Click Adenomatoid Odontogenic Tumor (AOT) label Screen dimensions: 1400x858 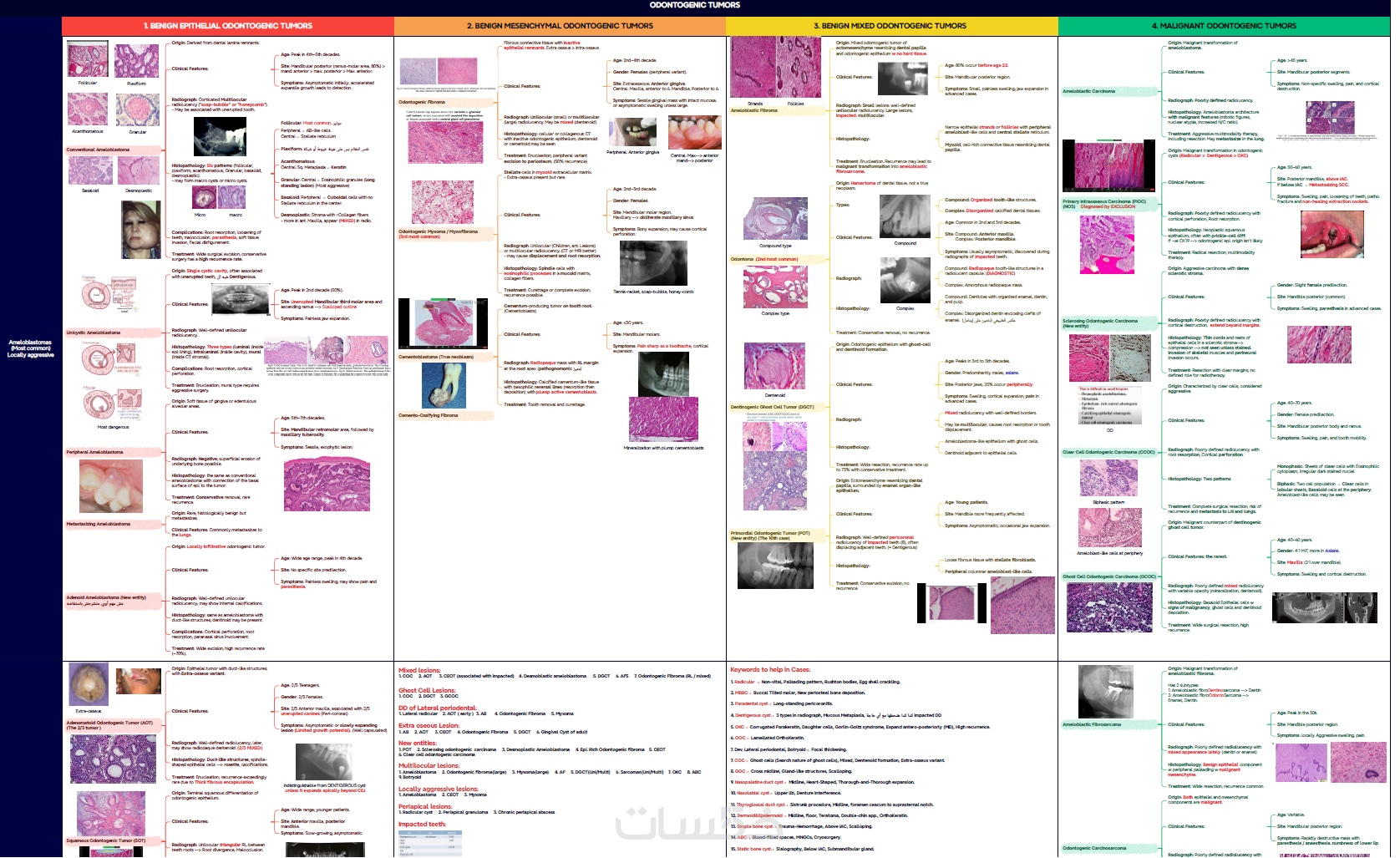[113, 725]
